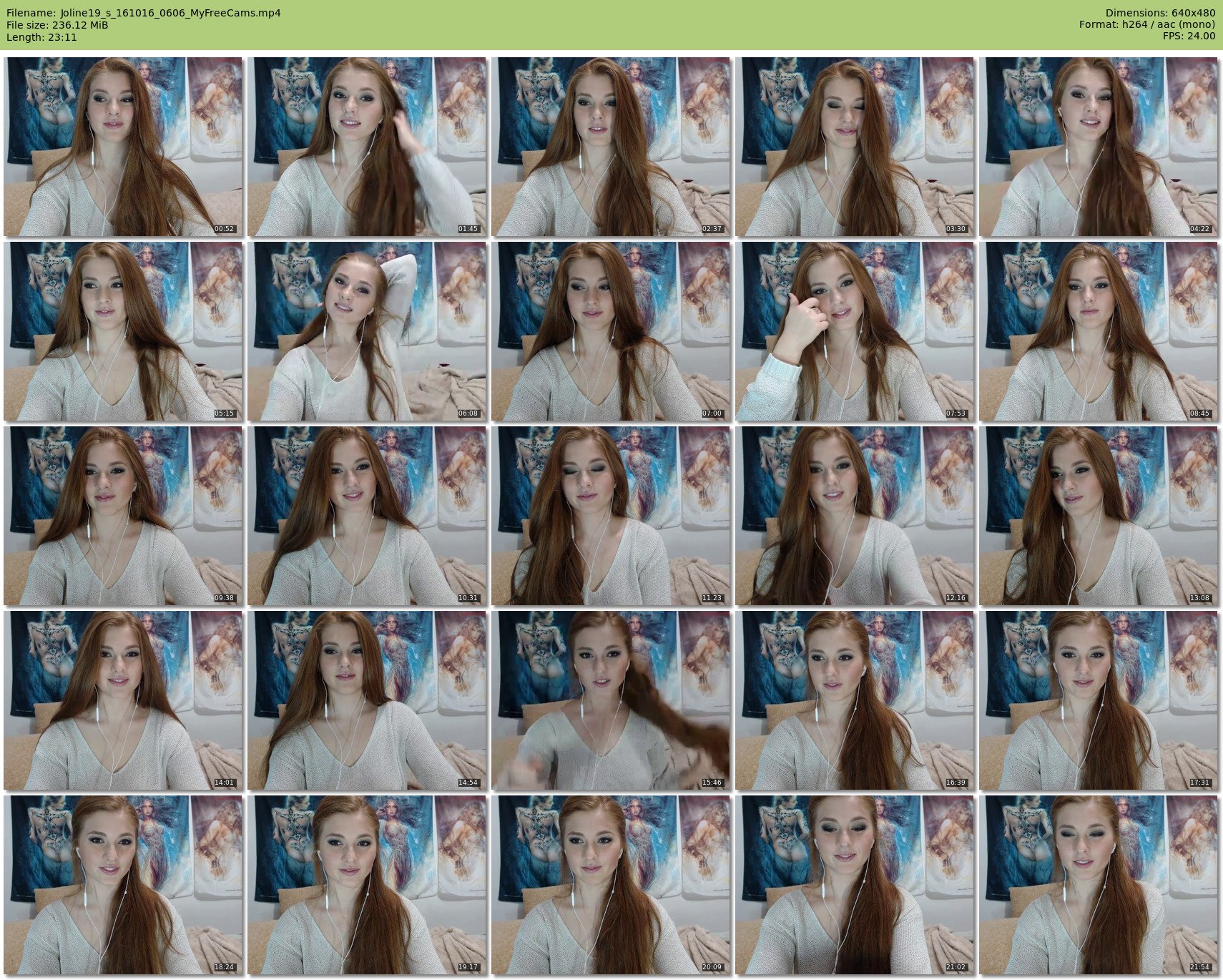Pick the frame stamped 03:30
This screenshot has height=980, width=1223.
(855, 147)
